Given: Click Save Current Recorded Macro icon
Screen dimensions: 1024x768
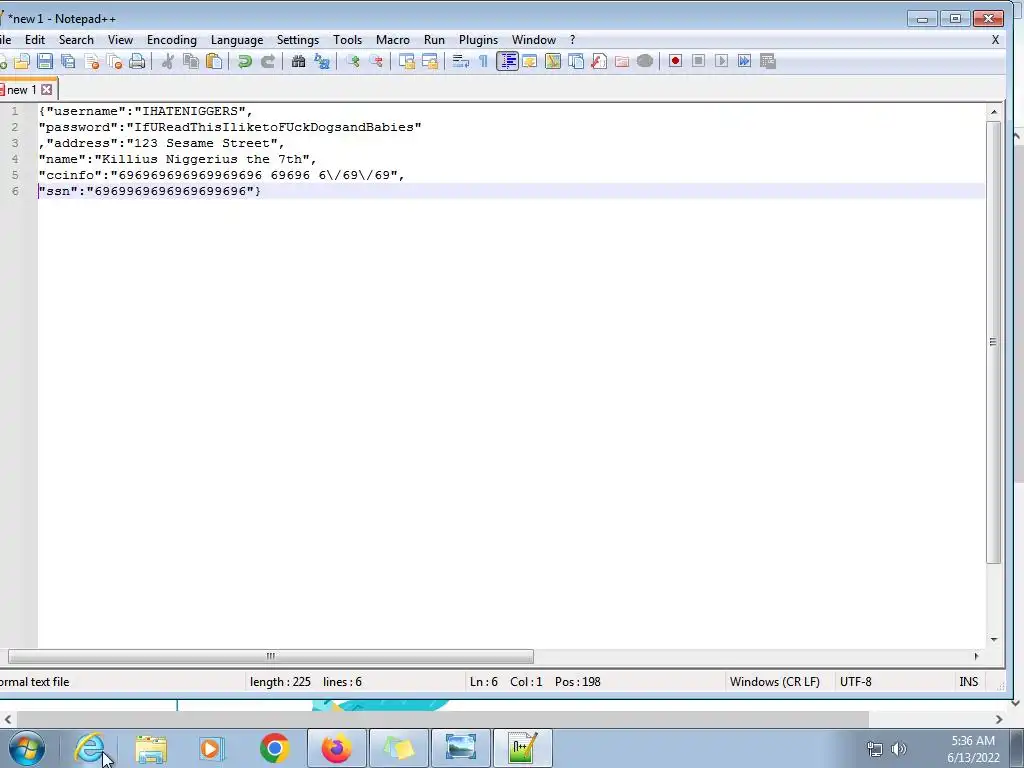Looking at the screenshot, I should [768, 61].
